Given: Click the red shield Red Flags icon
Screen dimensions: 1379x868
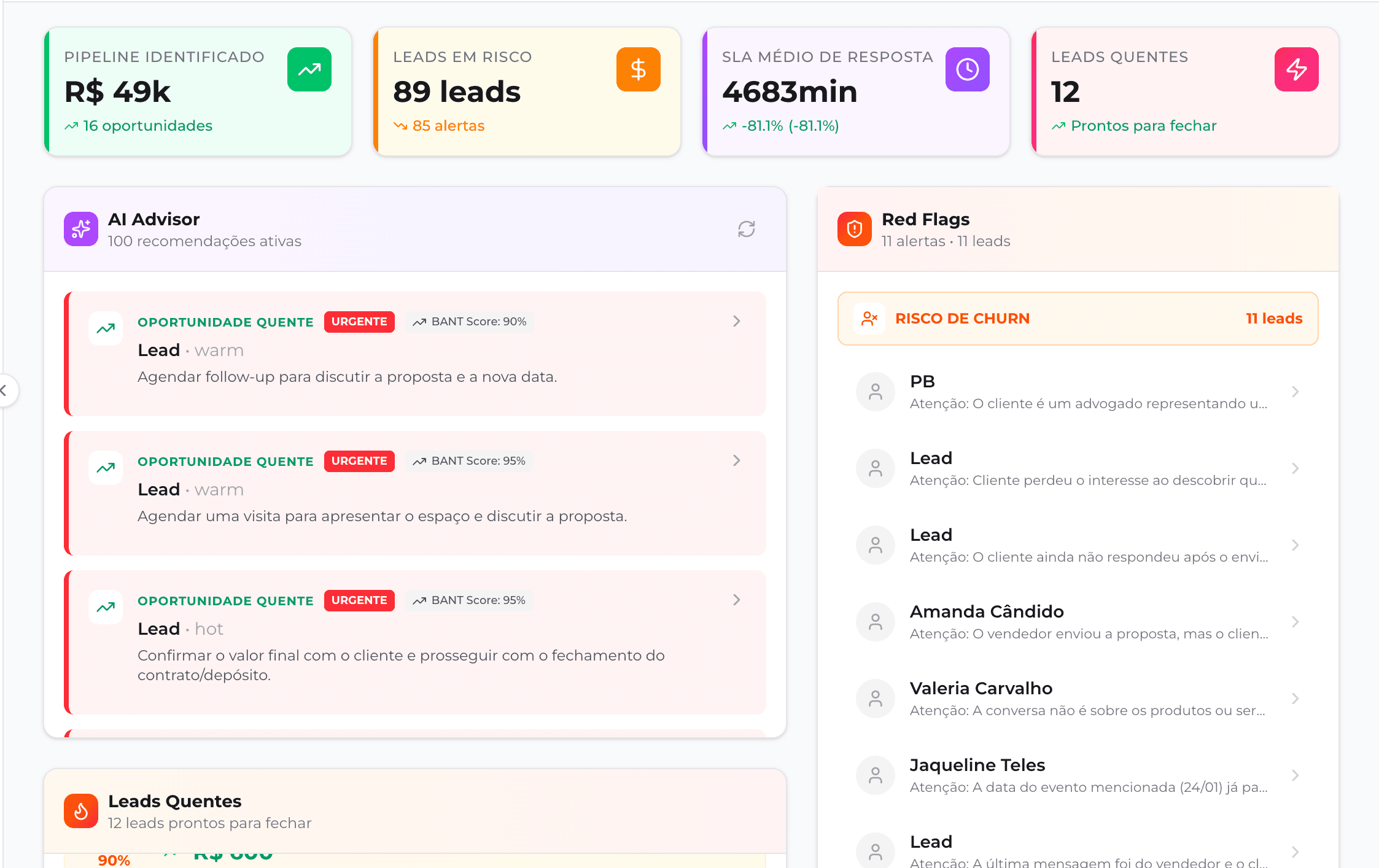Looking at the screenshot, I should pyautogui.click(x=854, y=229).
